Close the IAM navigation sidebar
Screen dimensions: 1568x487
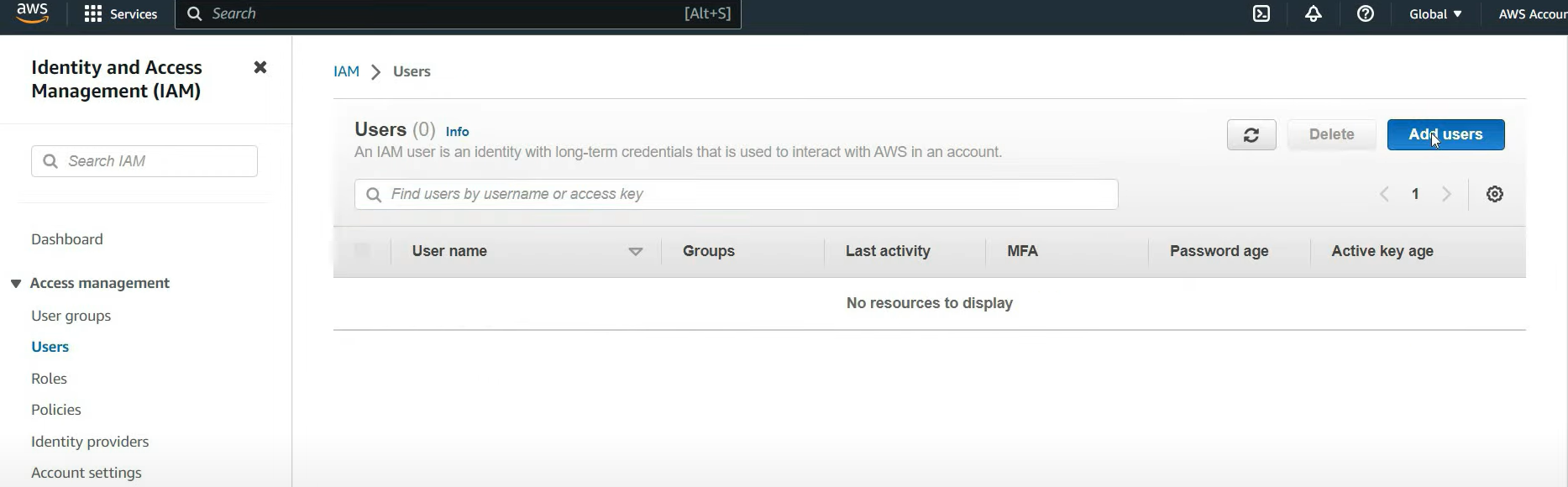[260, 67]
